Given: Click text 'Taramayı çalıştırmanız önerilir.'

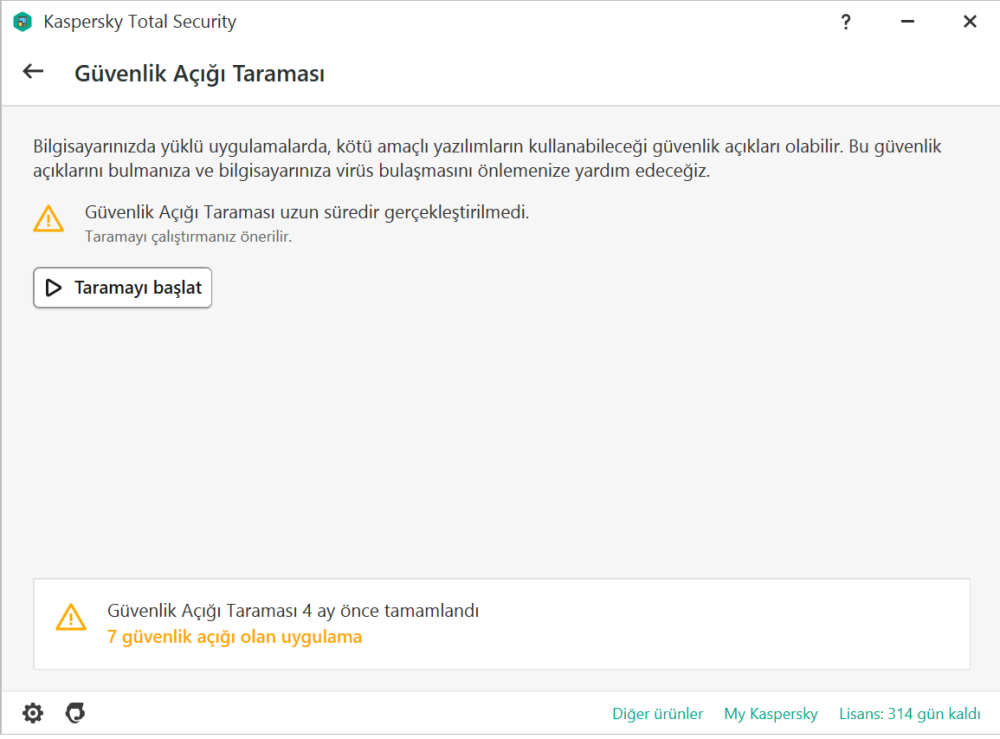Looking at the screenshot, I should click(x=188, y=237).
